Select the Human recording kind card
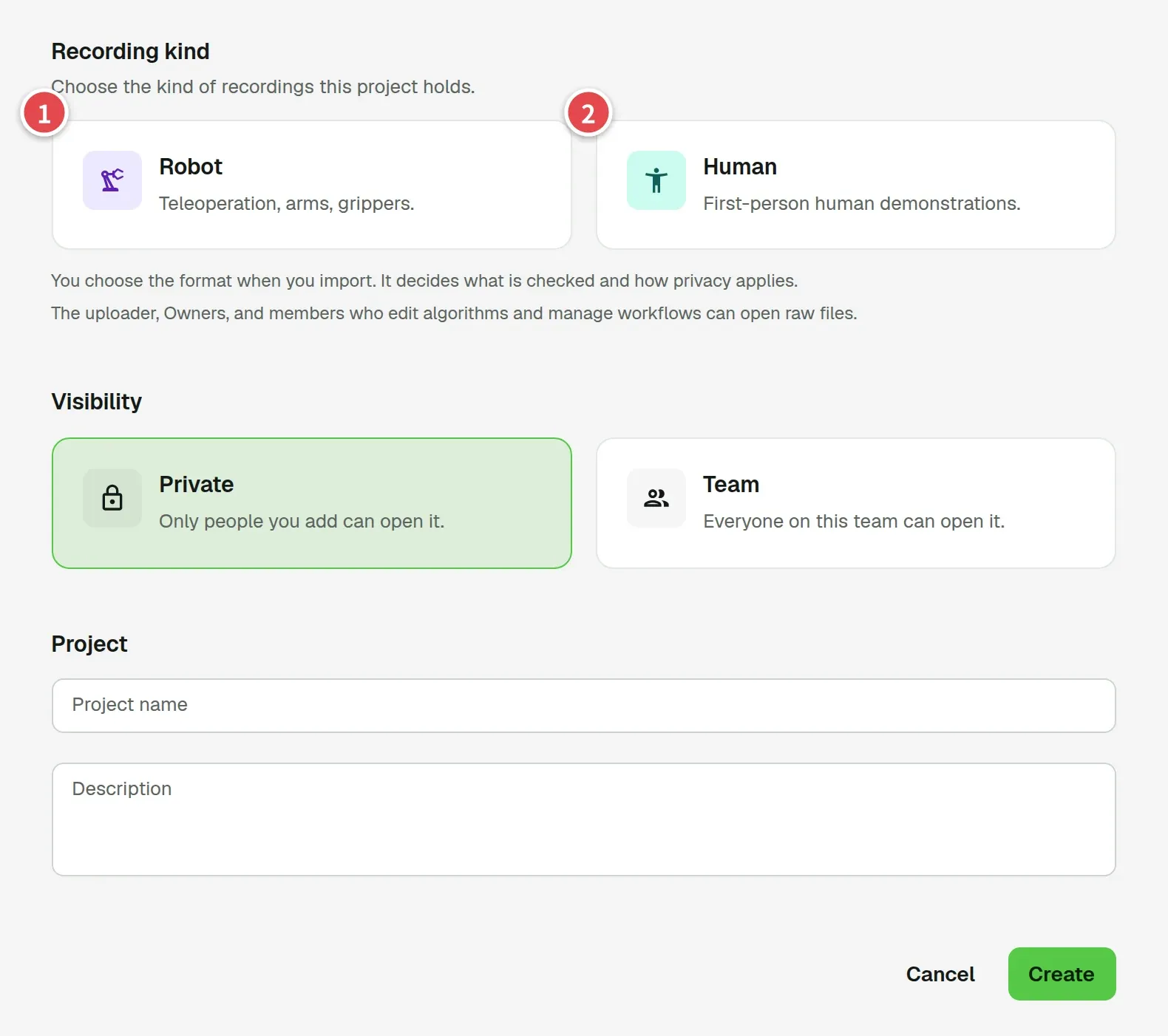This screenshot has height=1036, width=1168. 856,185
